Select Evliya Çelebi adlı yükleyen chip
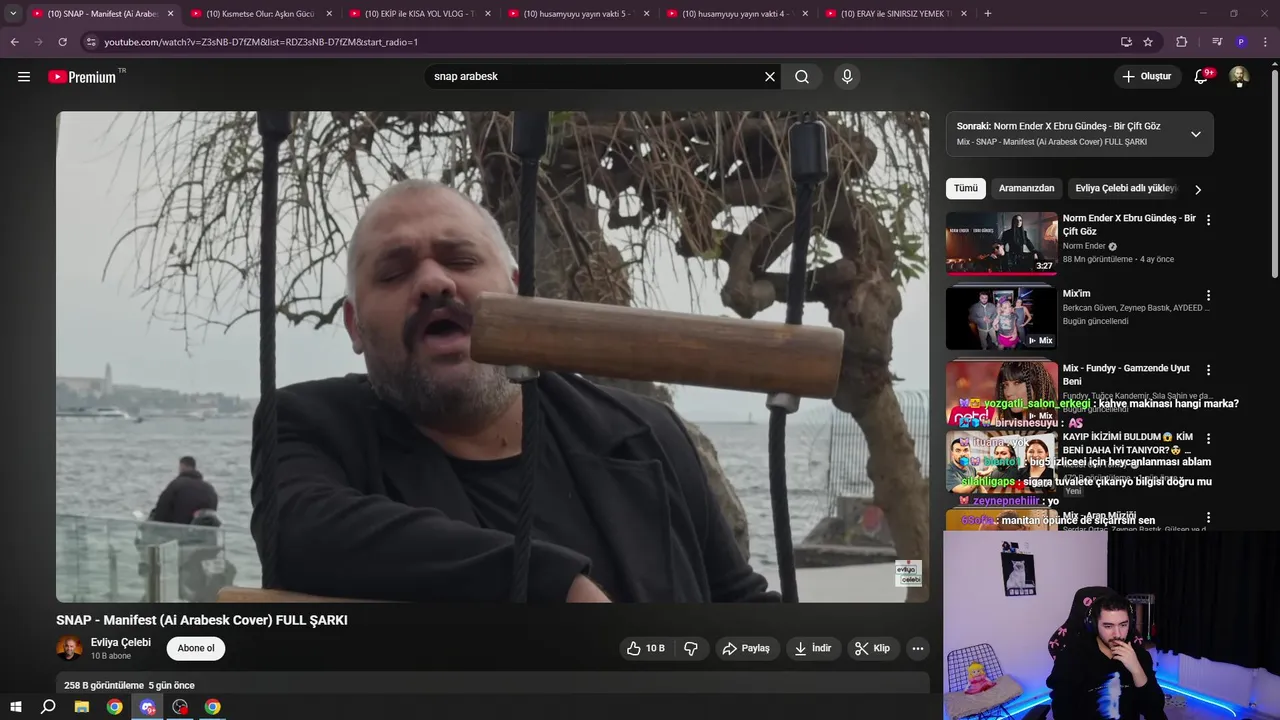 pyautogui.click(x=1126, y=188)
